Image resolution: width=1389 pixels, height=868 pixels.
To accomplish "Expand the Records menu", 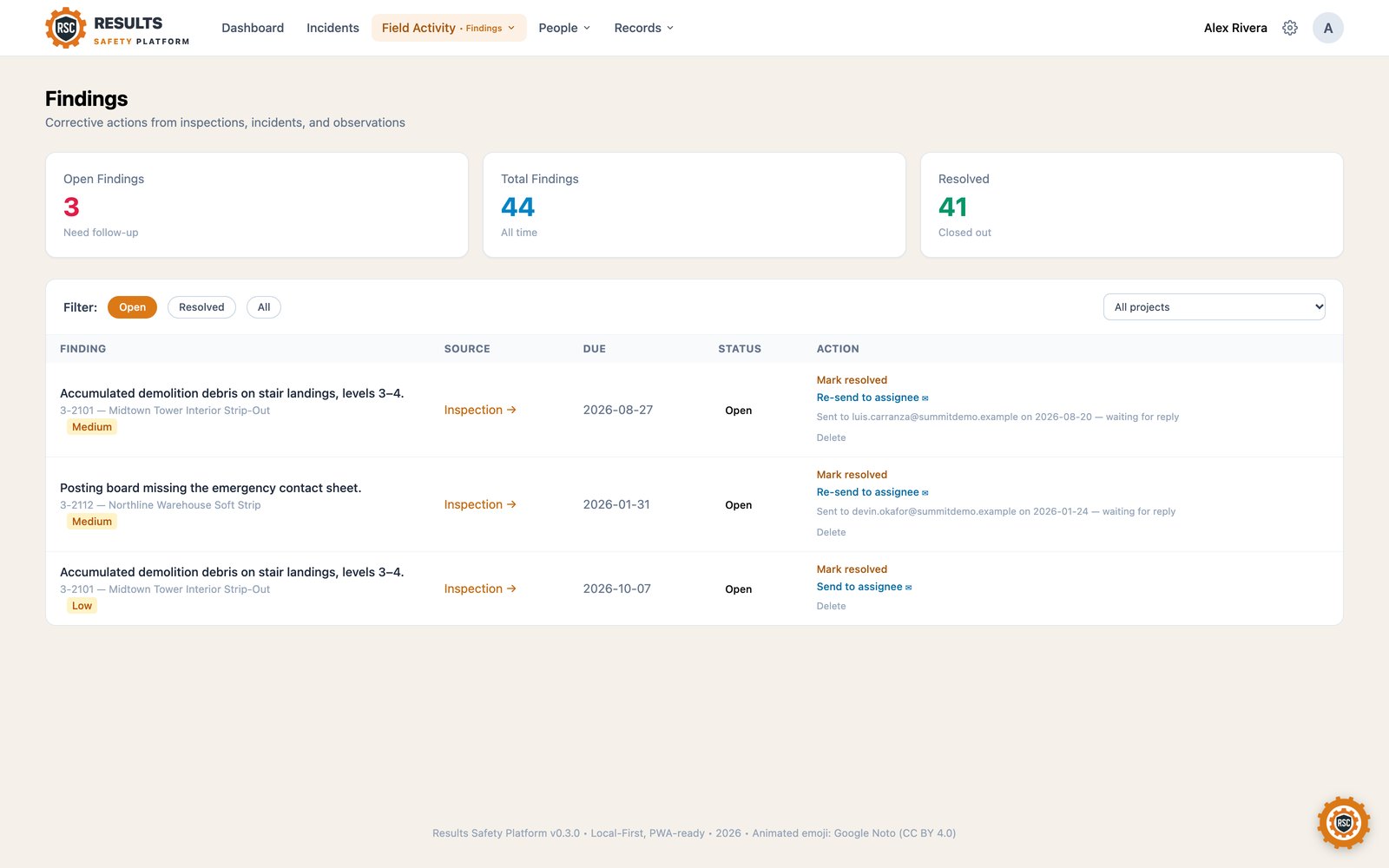I will [643, 28].
